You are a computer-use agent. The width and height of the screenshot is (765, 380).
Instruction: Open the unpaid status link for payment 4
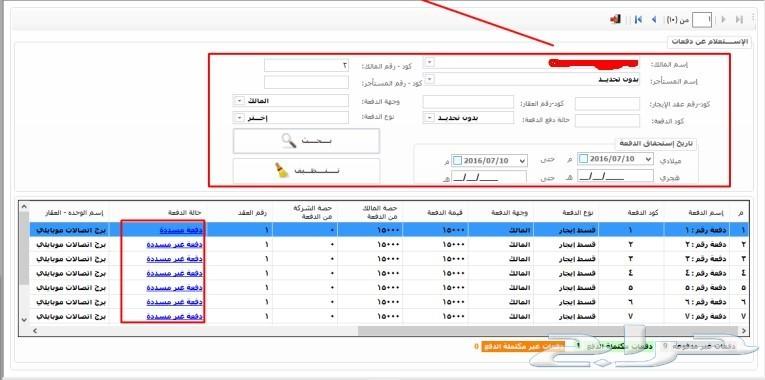click(x=175, y=273)
